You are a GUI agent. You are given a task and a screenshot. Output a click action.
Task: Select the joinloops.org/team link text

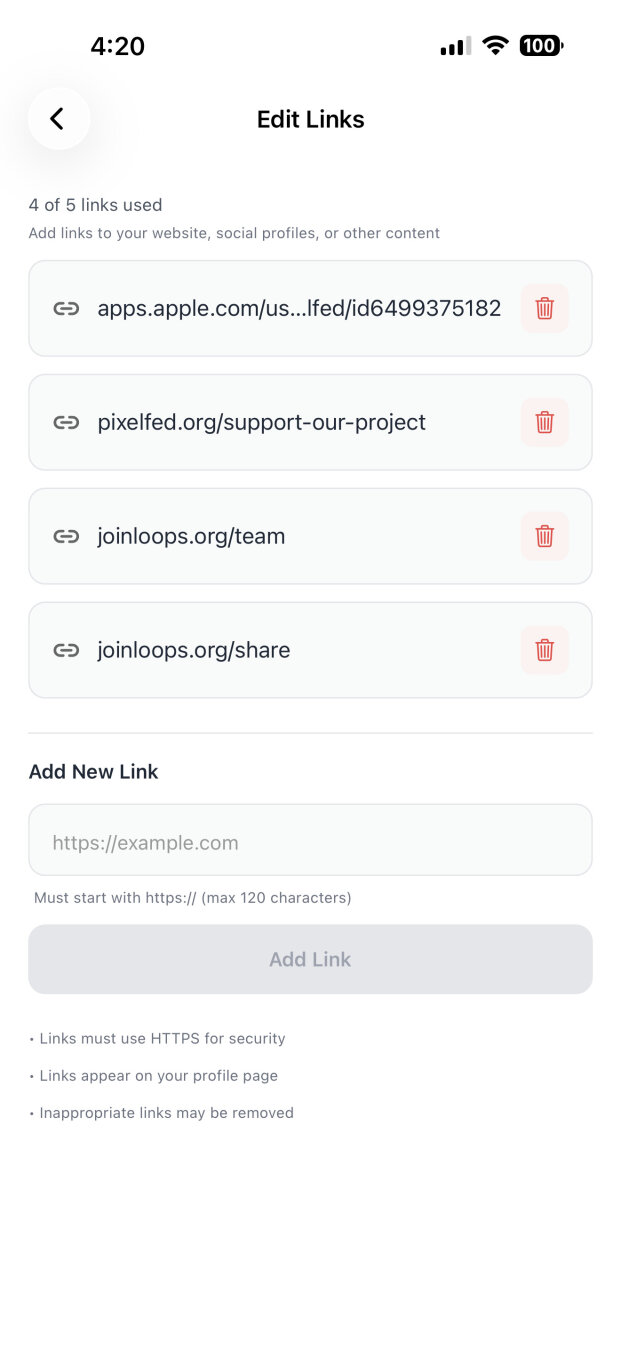click(191, 536)
